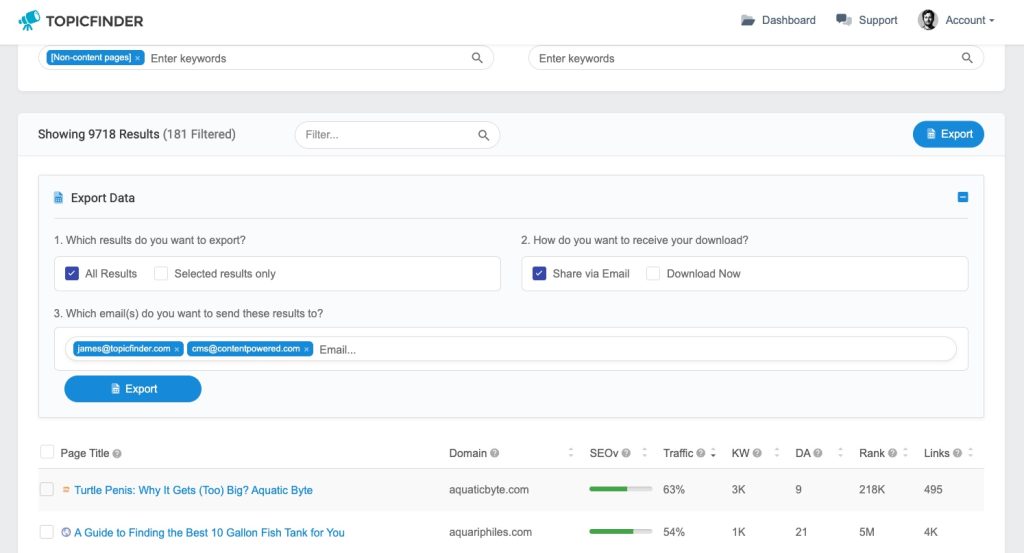Screen dimensions: 1024x553
Task: Click the search icon in the Filter box
Action: click(483, 135)
